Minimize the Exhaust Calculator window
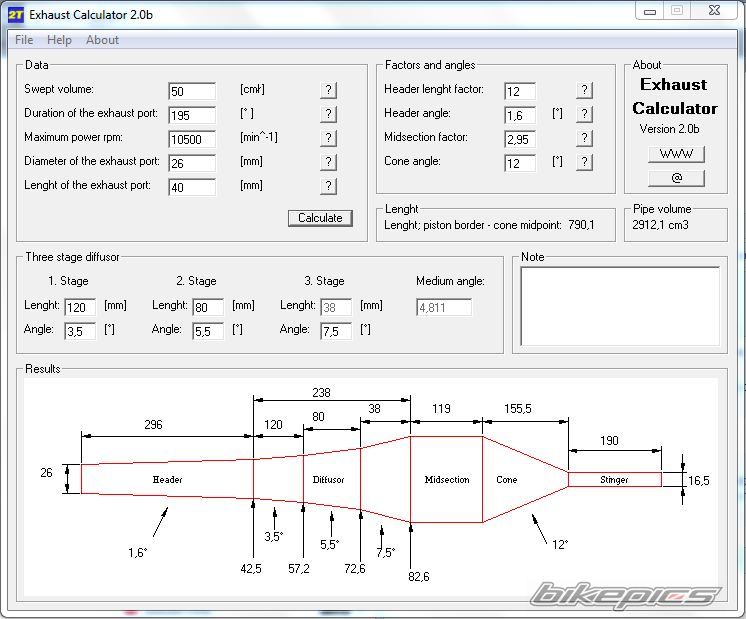Viewport: 746px width, 619px height. click(650, 11)
